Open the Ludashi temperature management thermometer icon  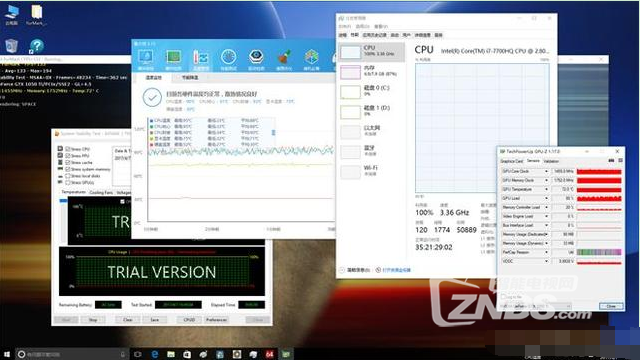[200, 57]
